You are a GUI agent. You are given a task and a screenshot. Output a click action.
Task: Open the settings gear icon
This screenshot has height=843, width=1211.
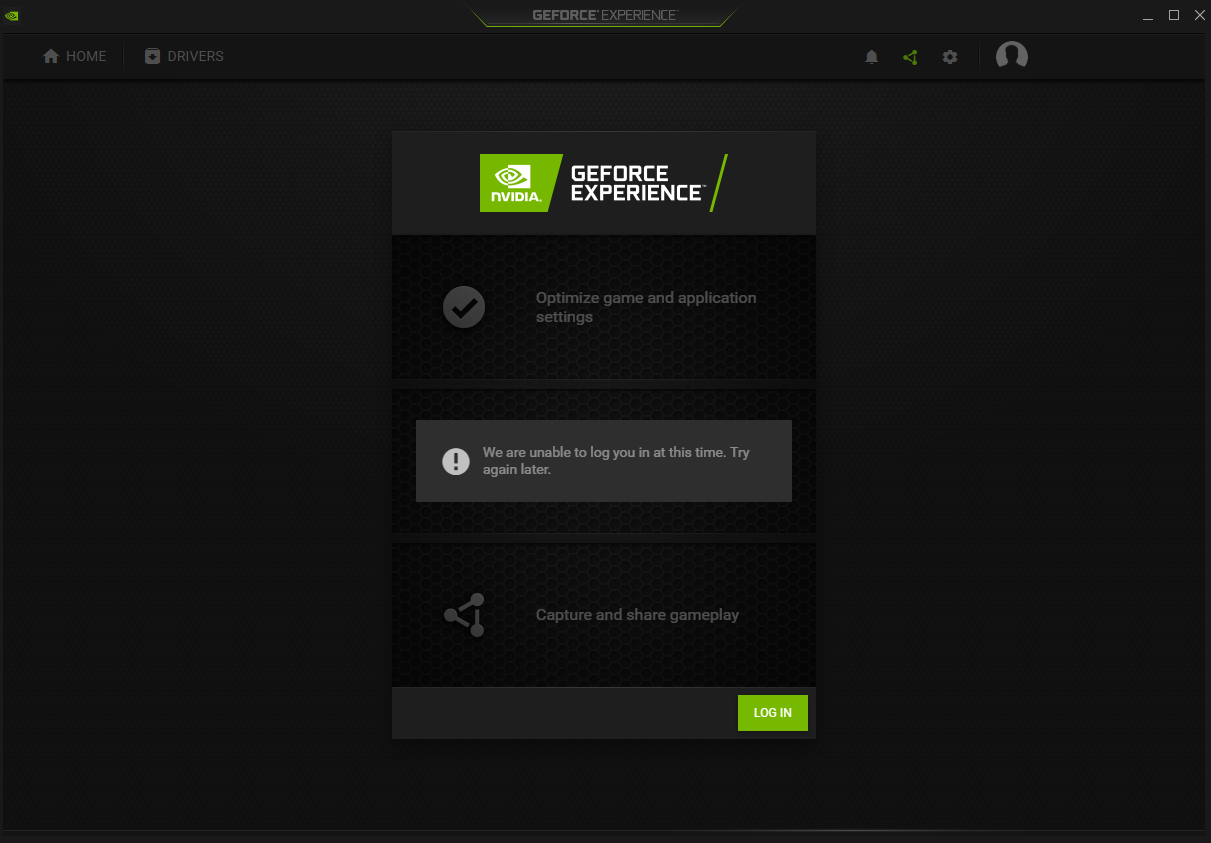pos(949,57)
